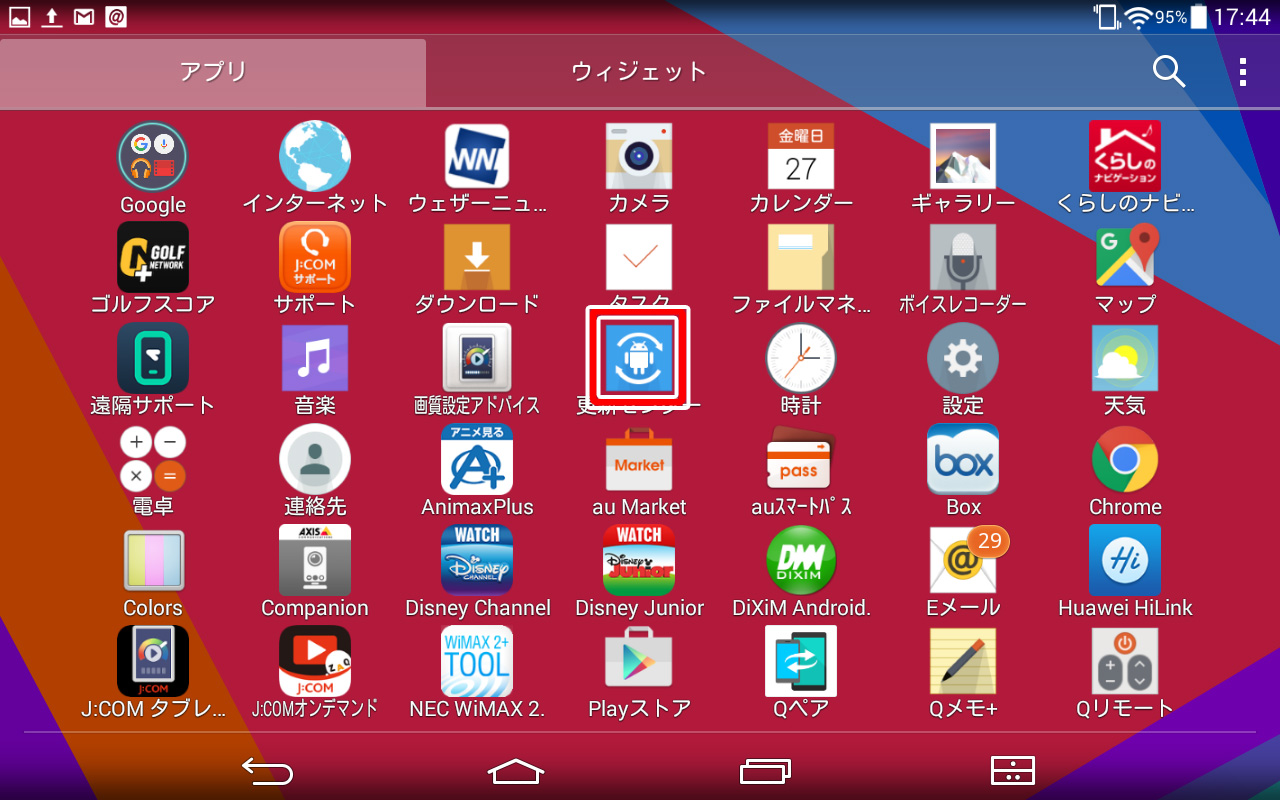Open the au Market app

click(639, 459)
